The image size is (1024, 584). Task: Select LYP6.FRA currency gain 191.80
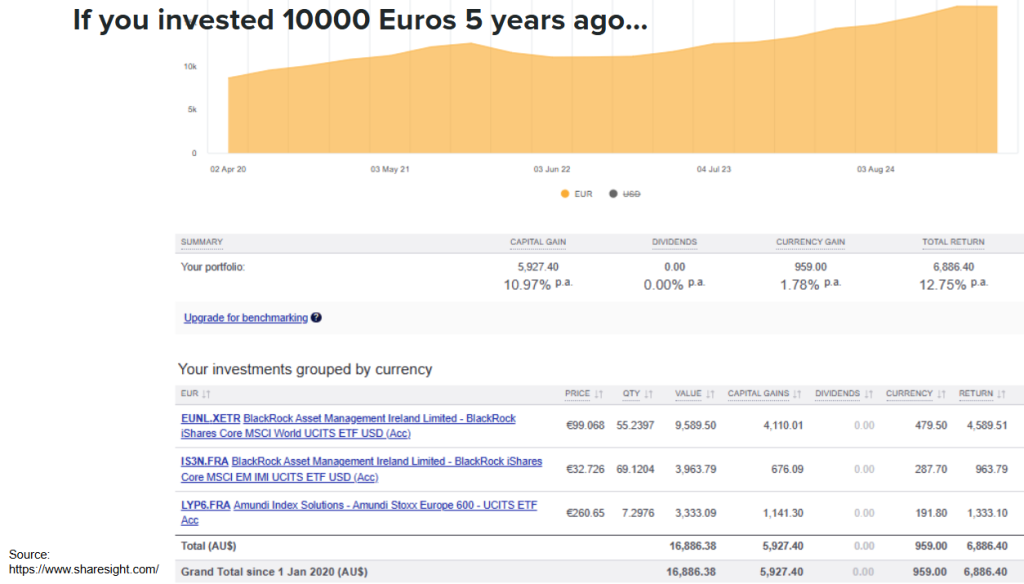(931, 513)
